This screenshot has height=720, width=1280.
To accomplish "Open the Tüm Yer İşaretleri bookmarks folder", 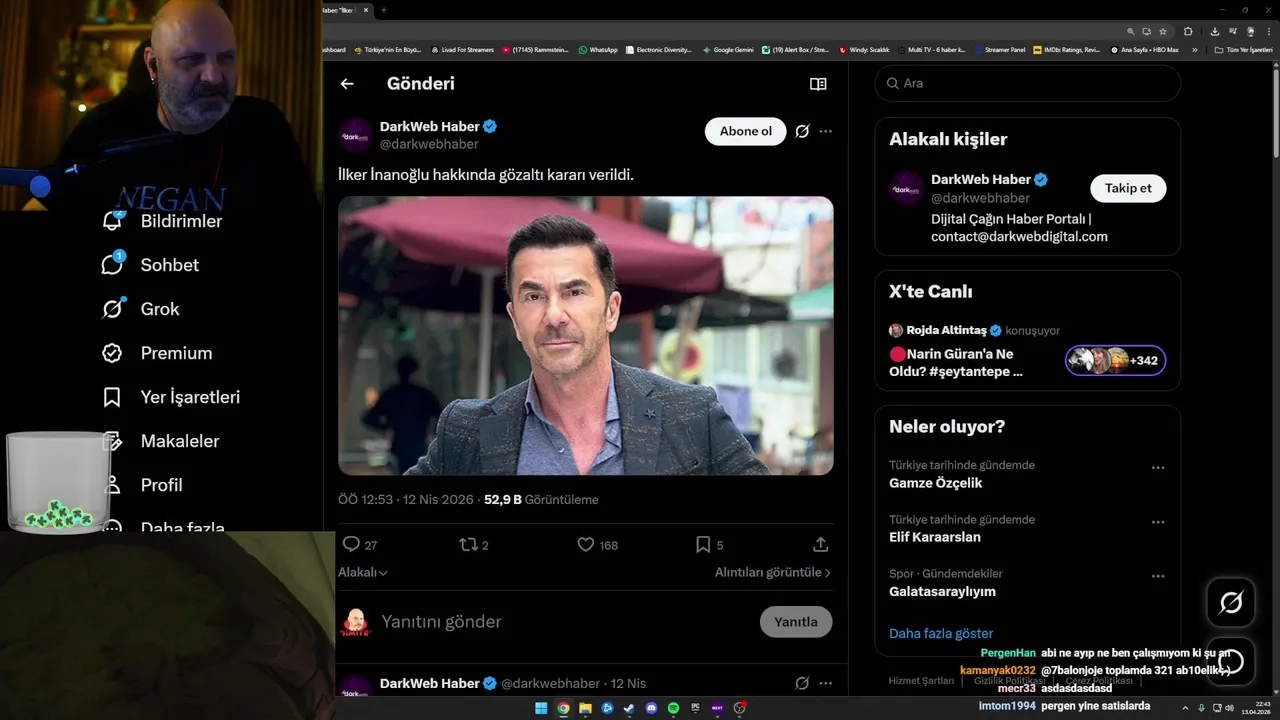I will 1243,49.
